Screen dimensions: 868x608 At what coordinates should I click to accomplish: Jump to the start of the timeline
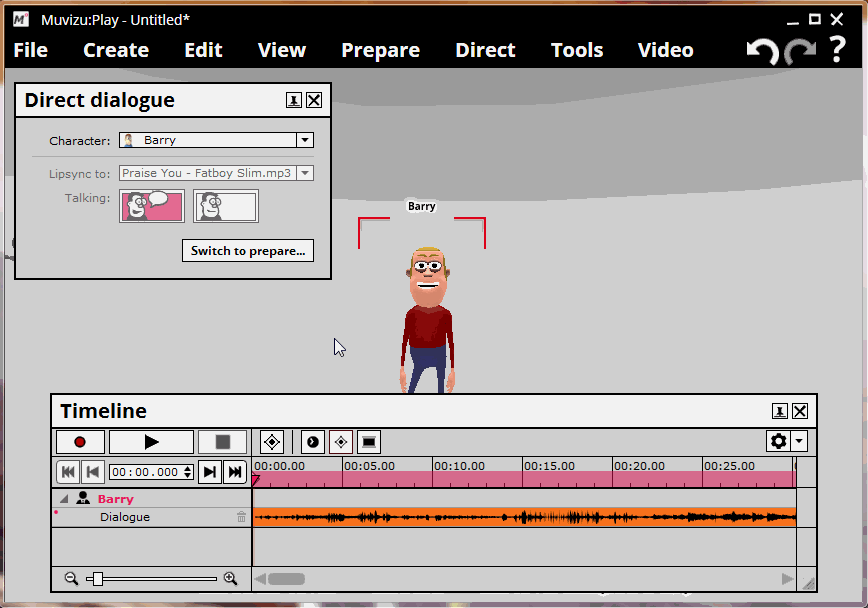[68, 472]
